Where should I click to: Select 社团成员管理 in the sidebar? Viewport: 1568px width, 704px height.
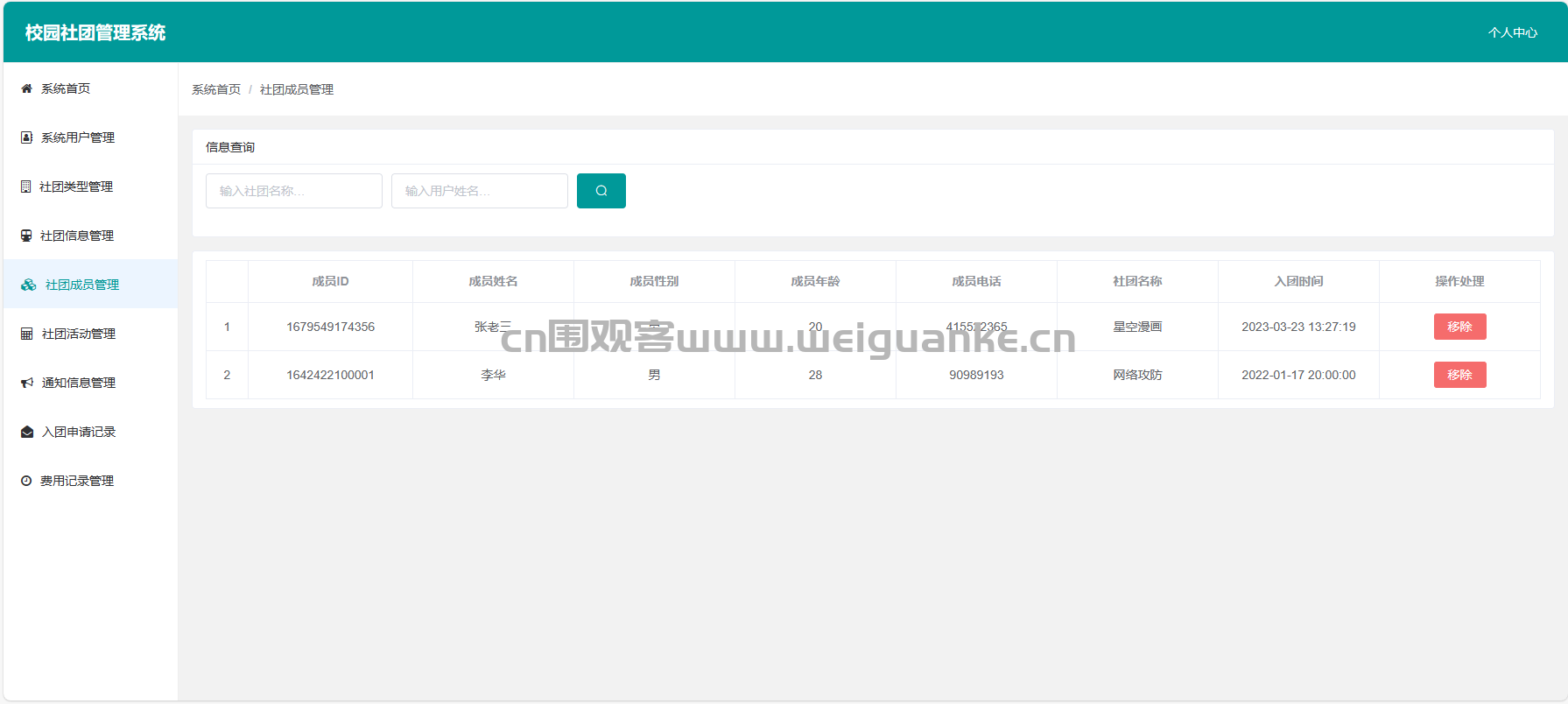click(x=91, y=284)
